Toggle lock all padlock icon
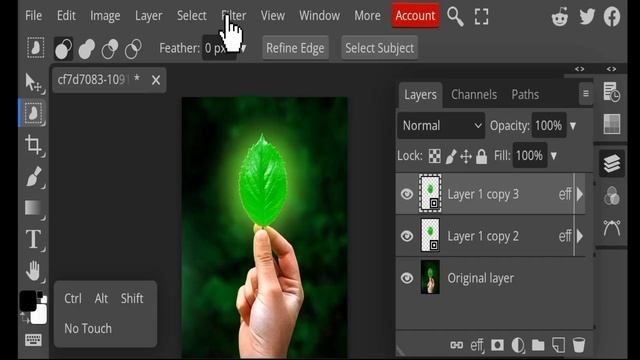 coord(482,156)
